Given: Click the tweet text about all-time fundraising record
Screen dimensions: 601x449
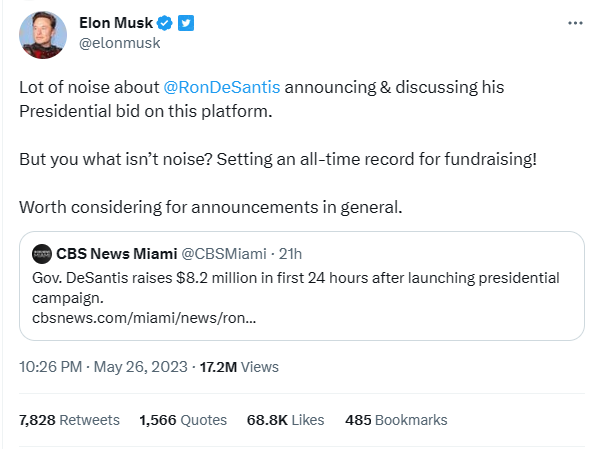Looking at the screenshot, I should tap(278, 159).
